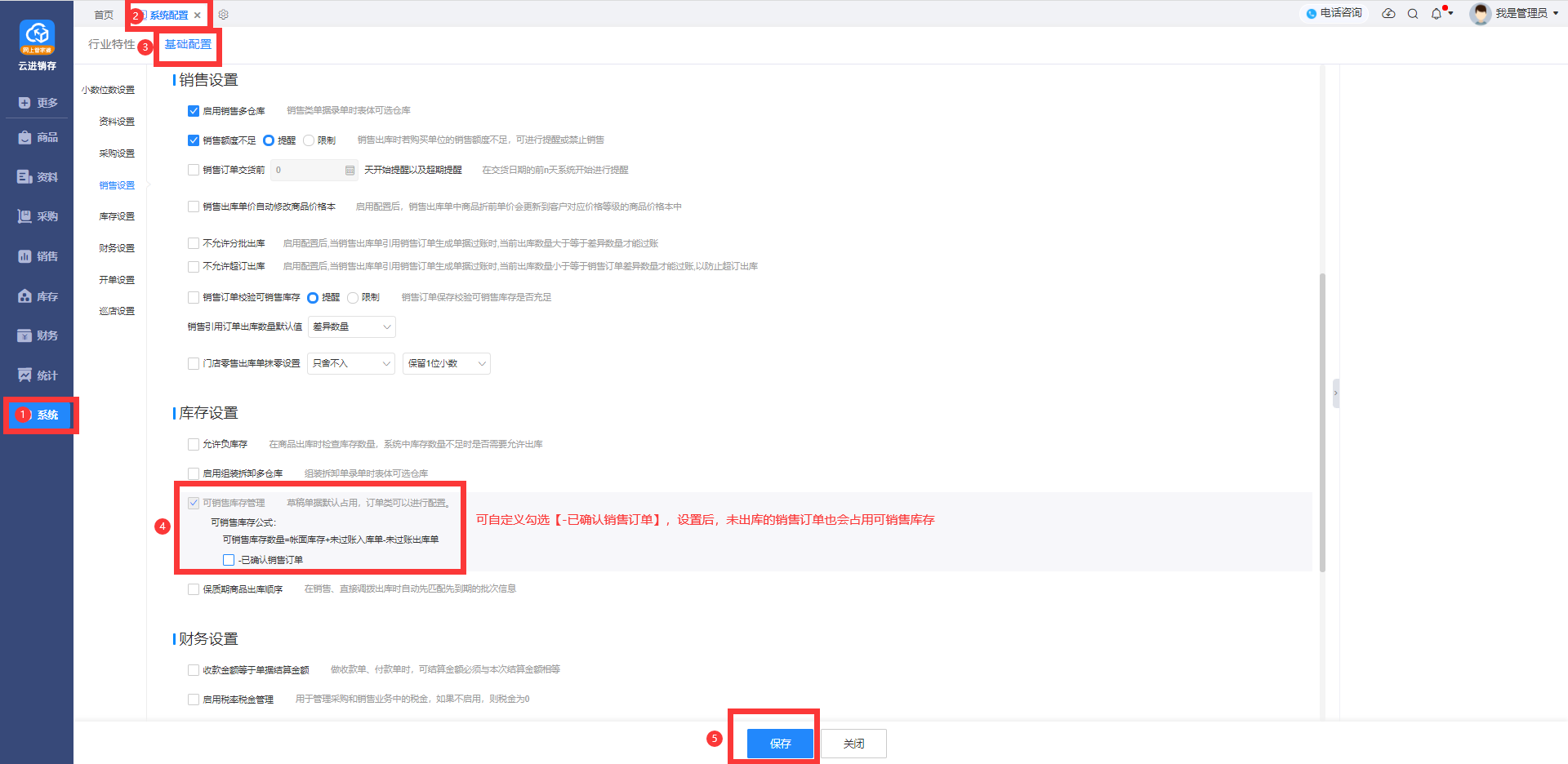Viewport: 1568px width, 764px height.
Task: Switch to the 首页 tab
Action: click(104, 15)
